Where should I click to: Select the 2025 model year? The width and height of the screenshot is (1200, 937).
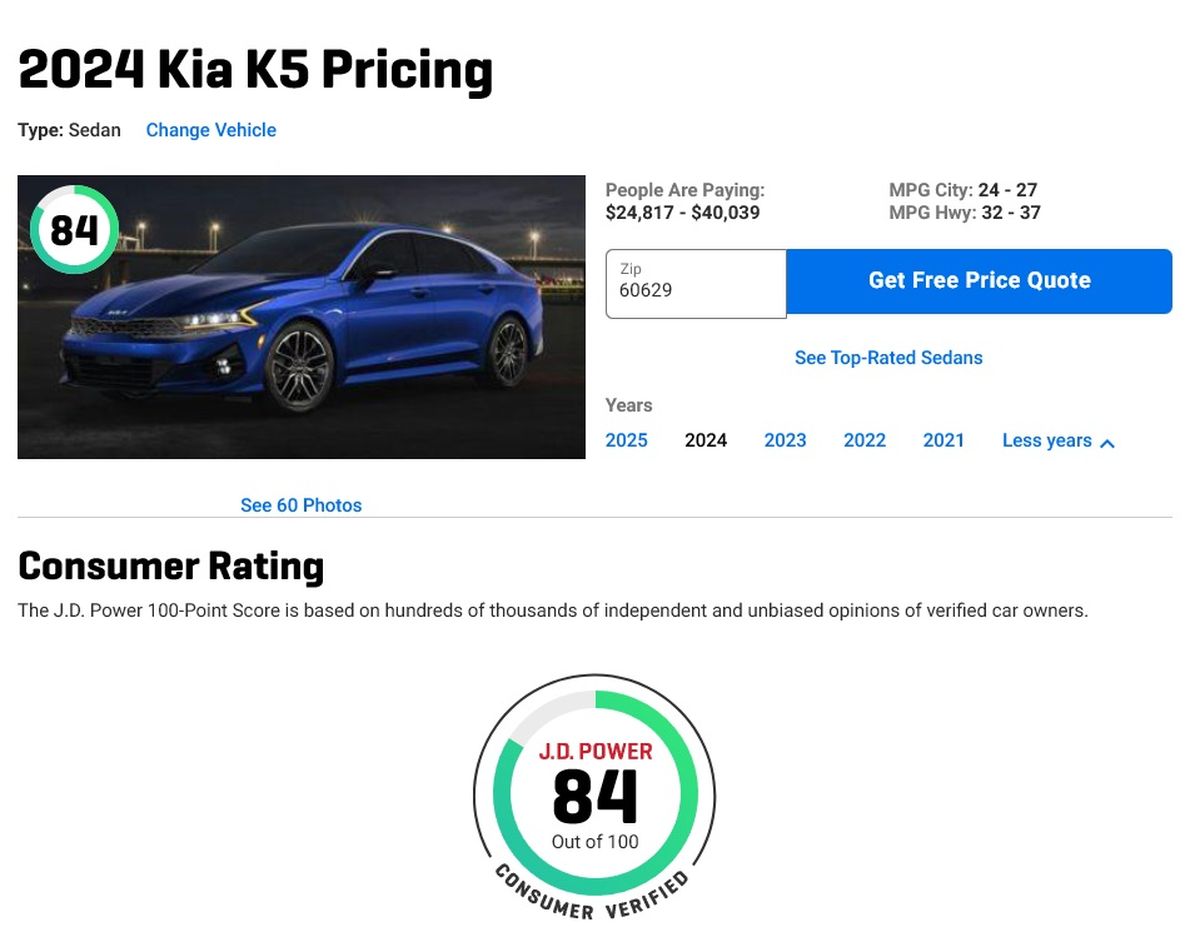point(627,440)
